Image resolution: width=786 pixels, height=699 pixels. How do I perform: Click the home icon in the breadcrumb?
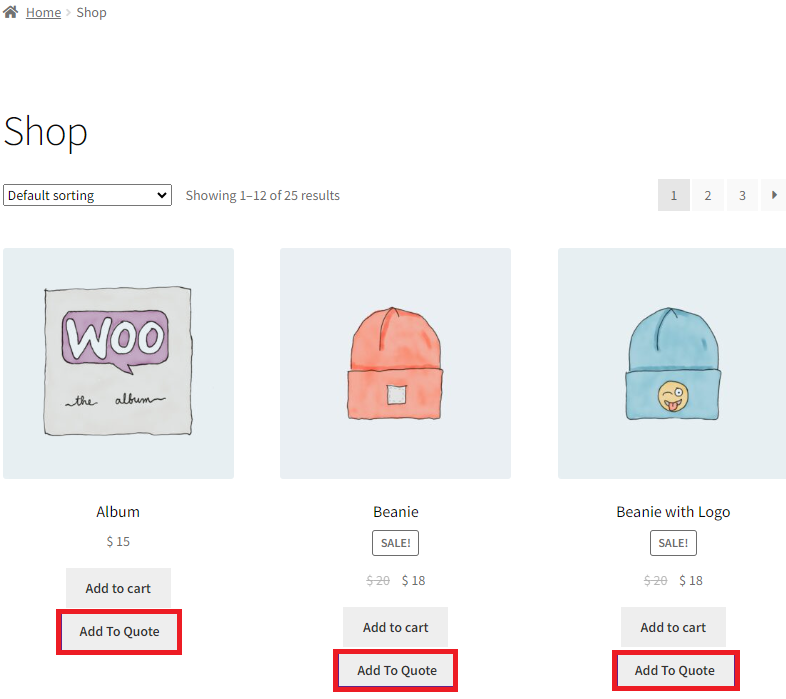pyautogui.click(x=10, y=12)
